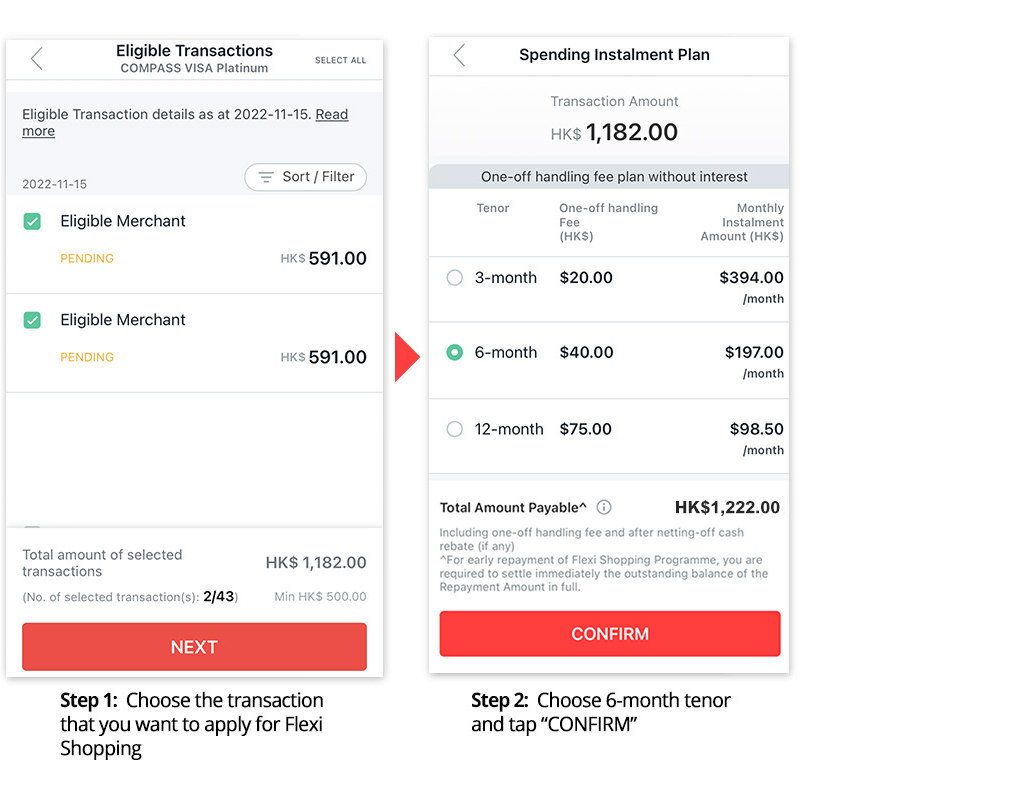Viewport: 1024px width, 809px height.
Task: Open the Sort / Filter dropdown
Action: pos(306,177)
